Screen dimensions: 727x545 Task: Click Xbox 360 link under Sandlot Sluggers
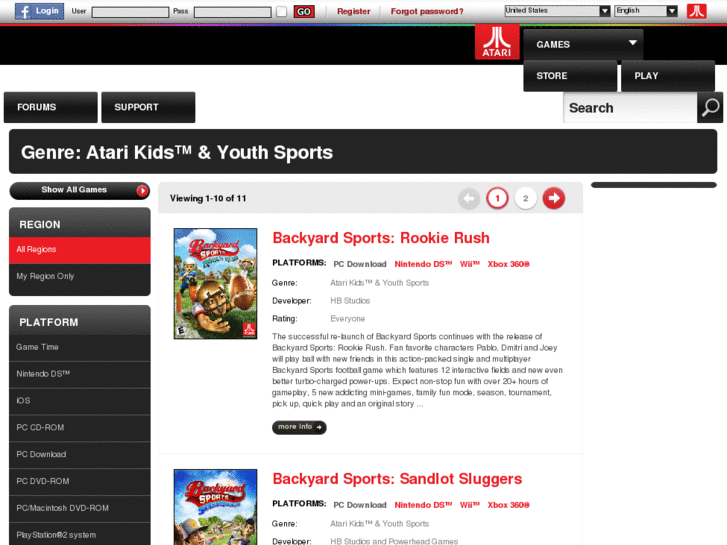point(508,505)
